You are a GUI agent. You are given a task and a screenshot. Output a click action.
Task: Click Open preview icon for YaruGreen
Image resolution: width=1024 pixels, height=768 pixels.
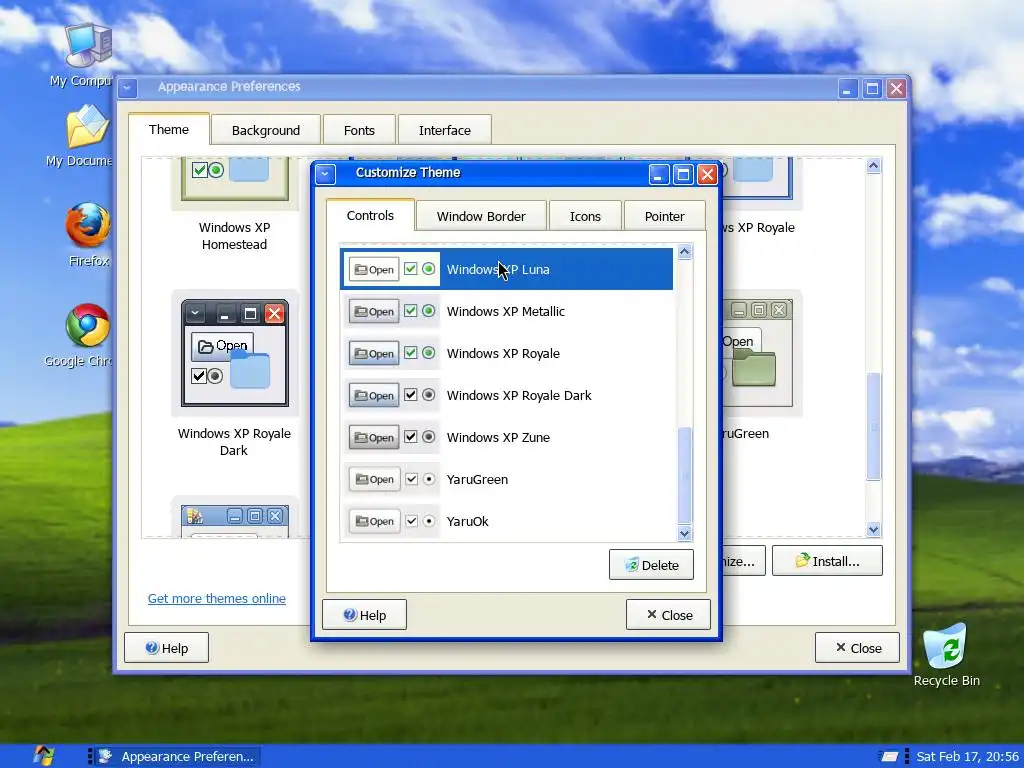374,479
